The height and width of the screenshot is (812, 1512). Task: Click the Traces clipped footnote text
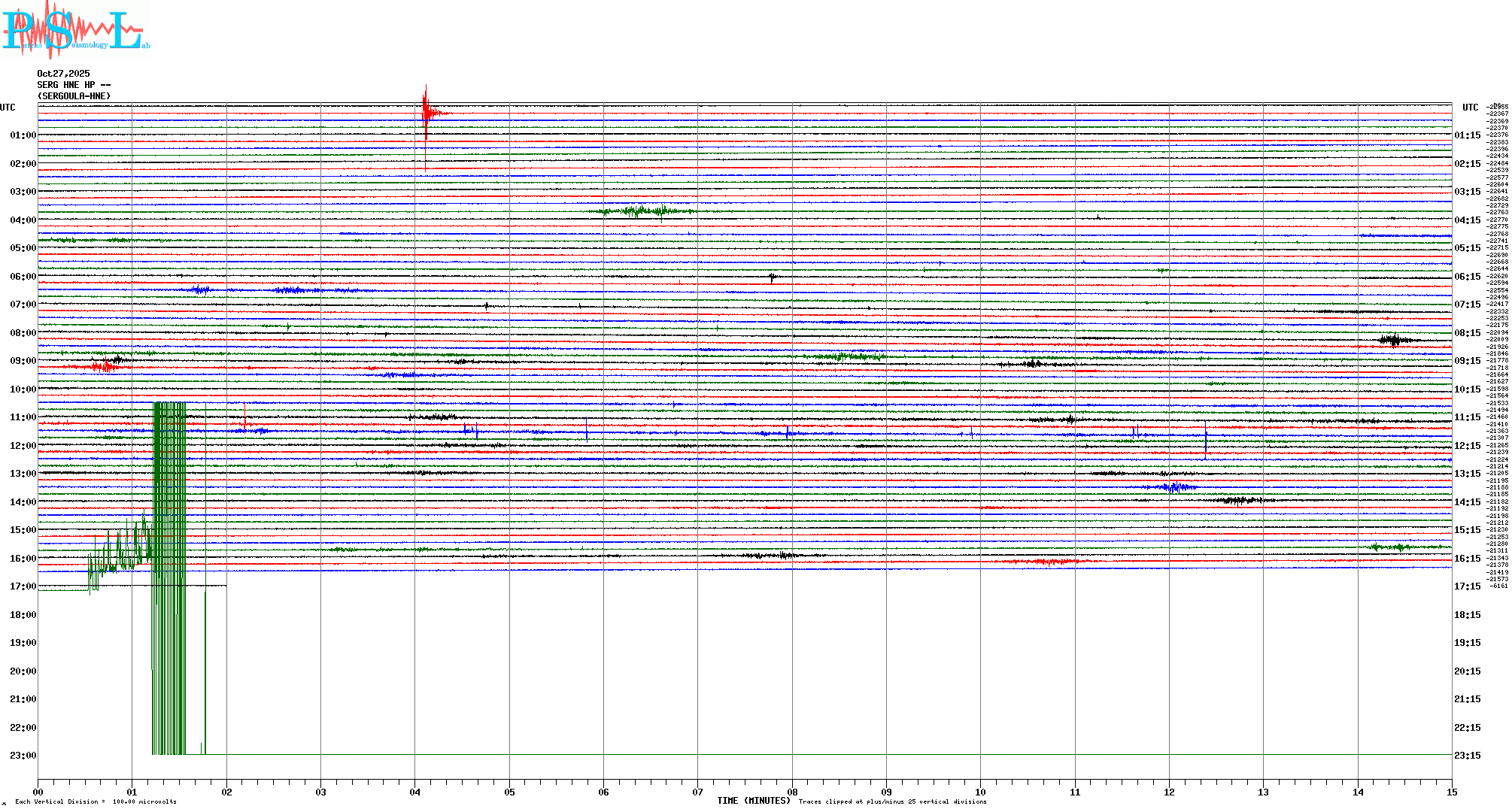[892, 801]
